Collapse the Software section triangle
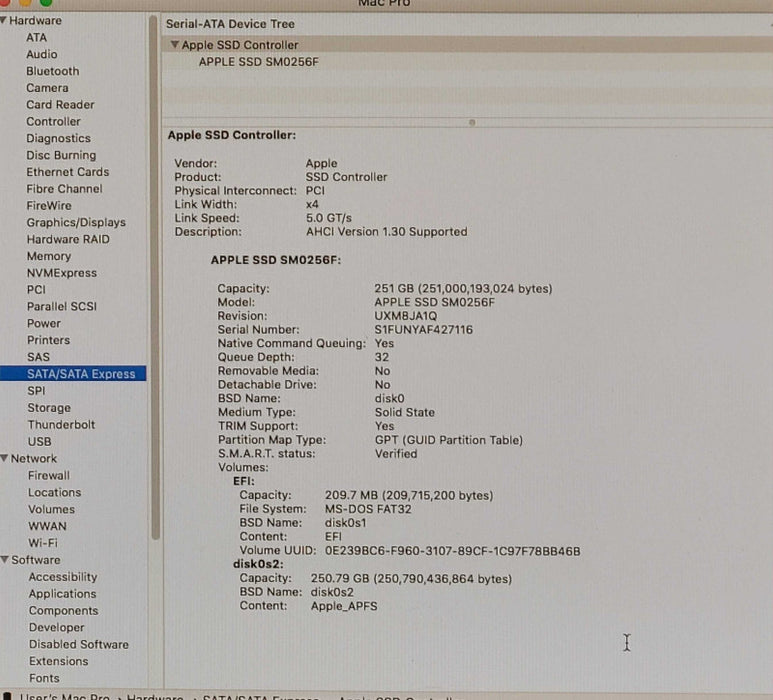The image size is (773, 700). 4,560
